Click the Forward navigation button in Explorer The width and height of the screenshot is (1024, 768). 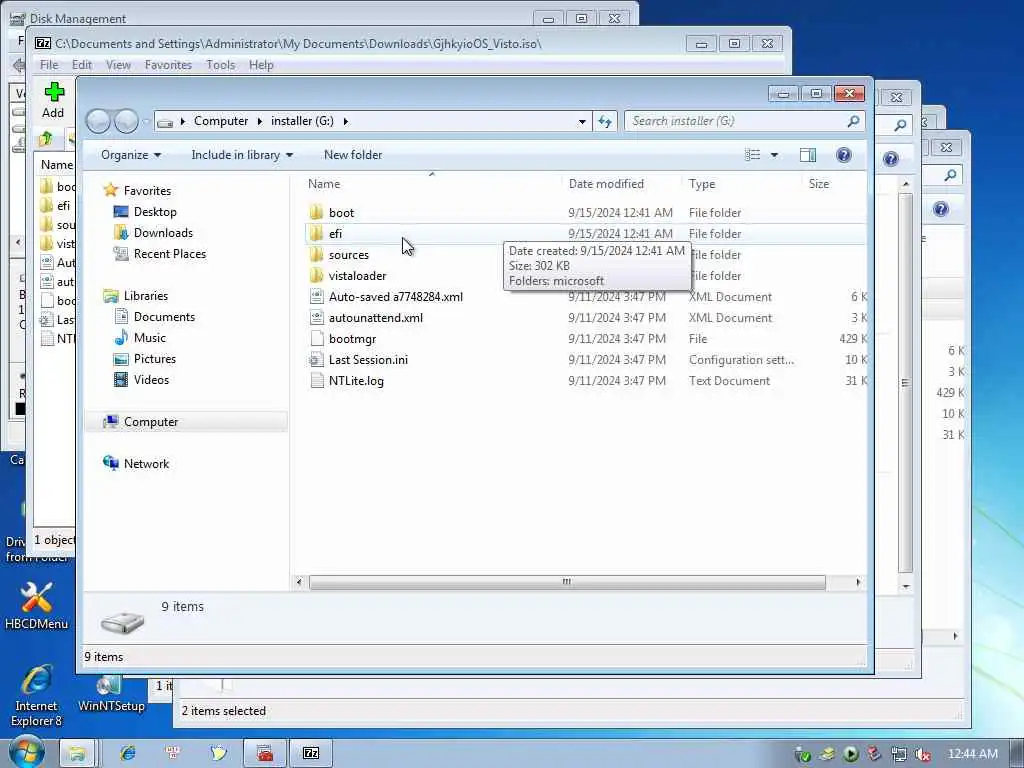pos(126,121)
